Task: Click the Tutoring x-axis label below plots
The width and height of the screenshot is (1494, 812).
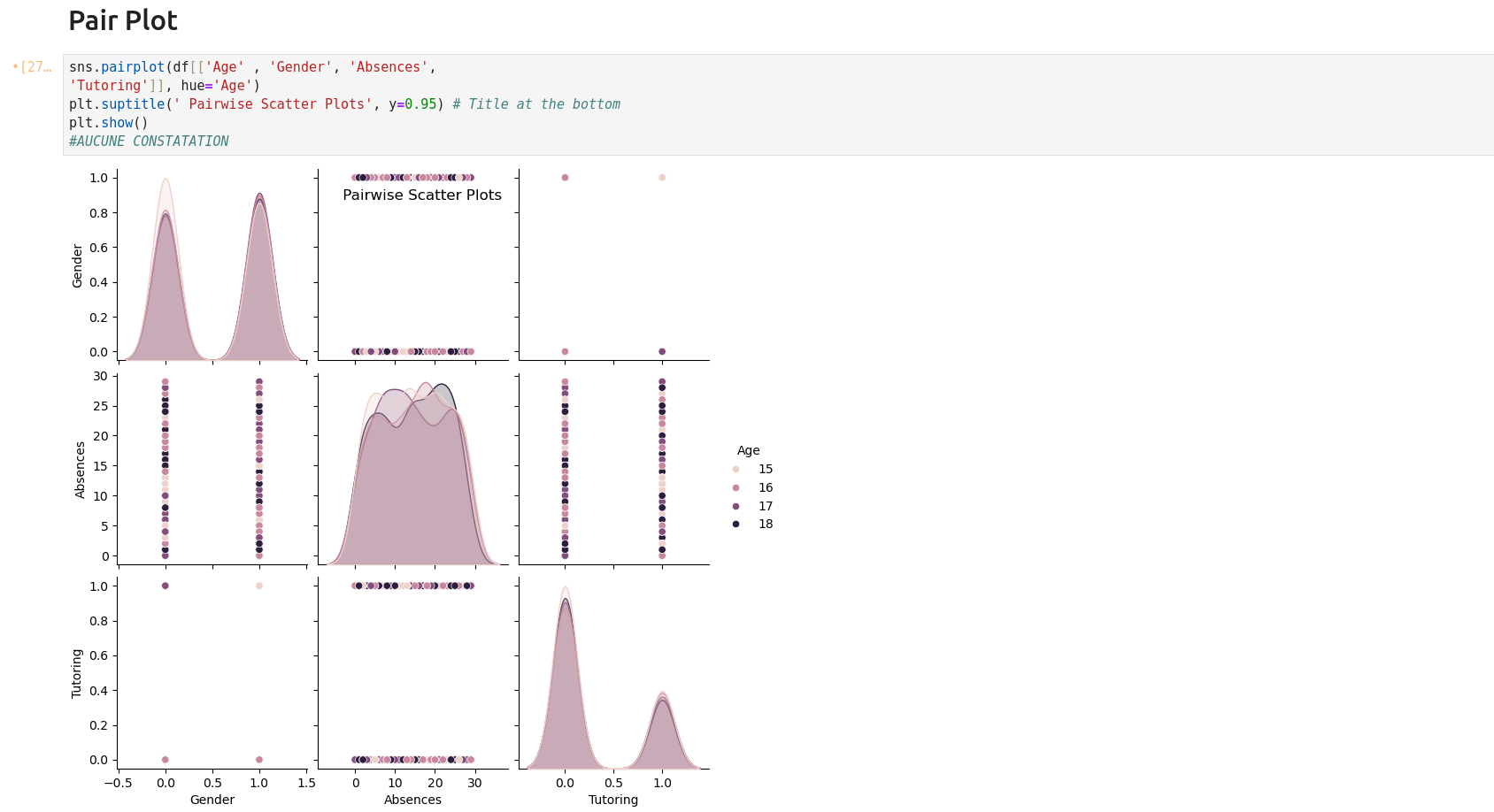Action: (612, 800)
